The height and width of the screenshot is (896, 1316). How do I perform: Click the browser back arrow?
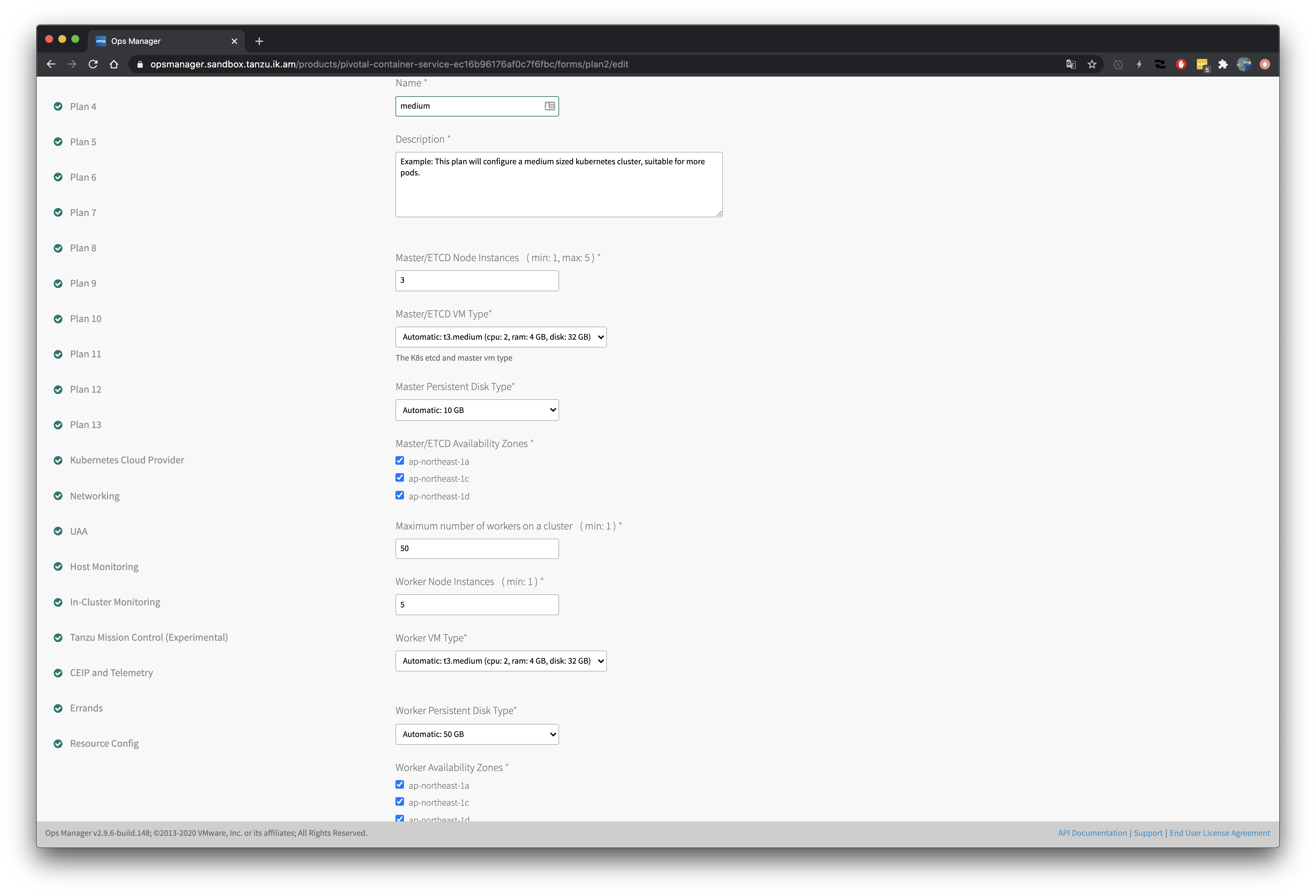point(51,64)
